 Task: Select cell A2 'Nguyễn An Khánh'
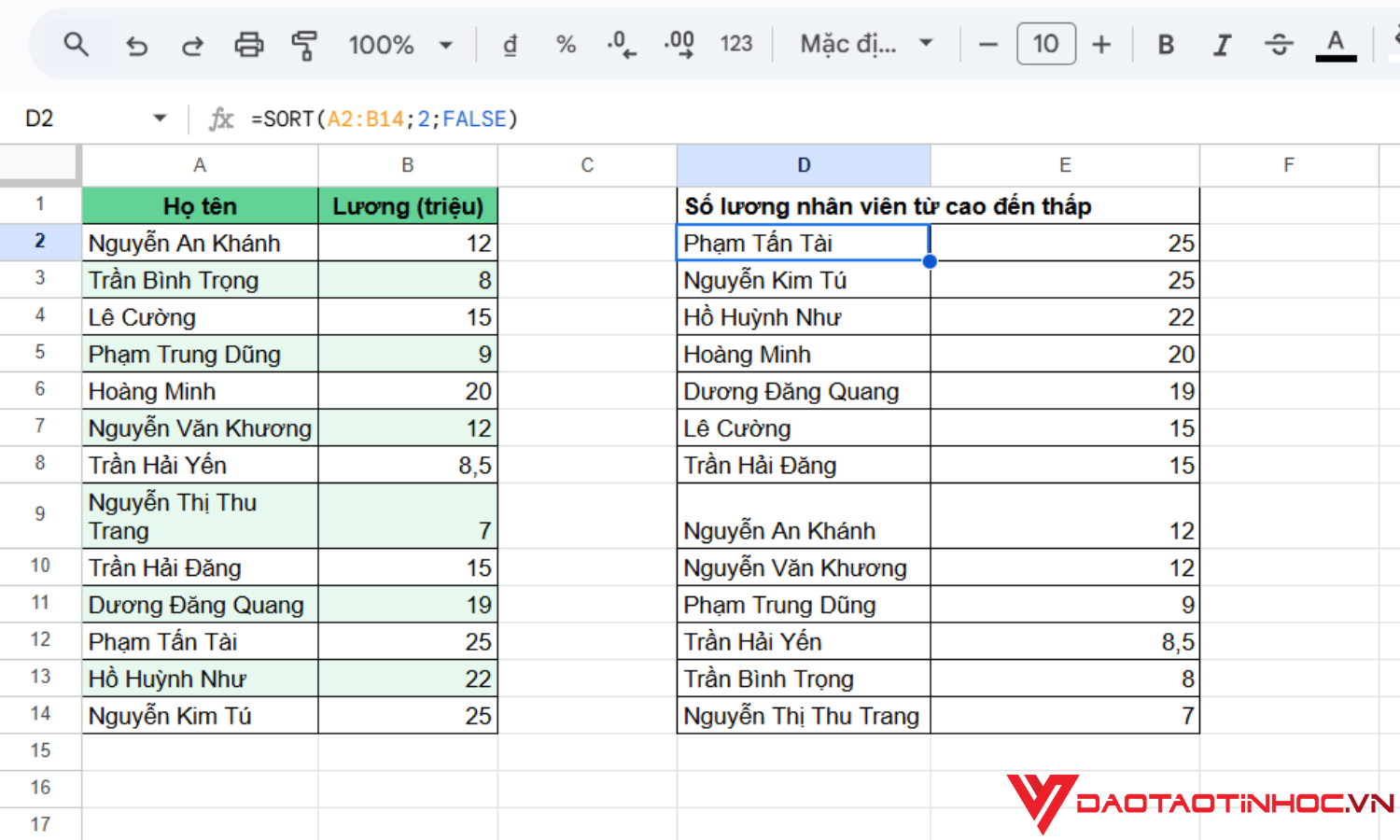(x=200, y=243)
